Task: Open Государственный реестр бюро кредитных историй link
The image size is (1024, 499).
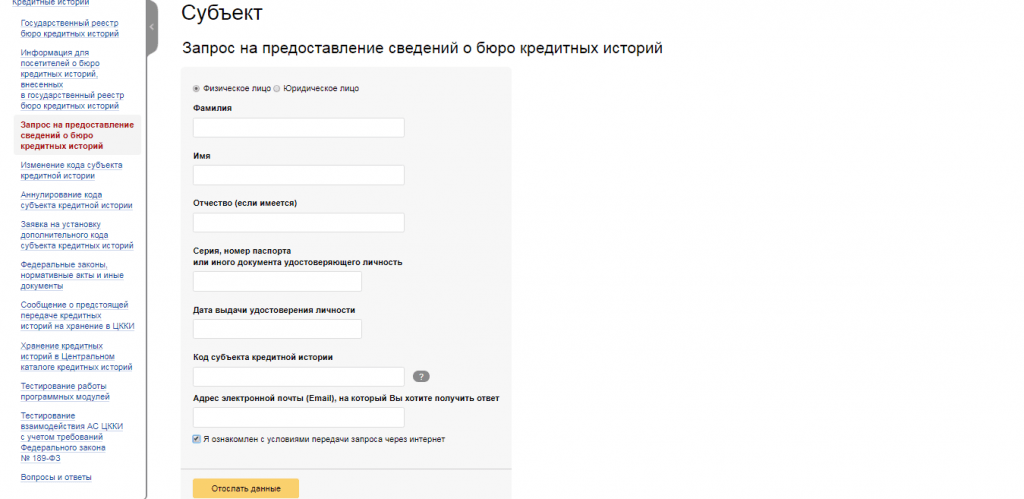Action: 70,27
